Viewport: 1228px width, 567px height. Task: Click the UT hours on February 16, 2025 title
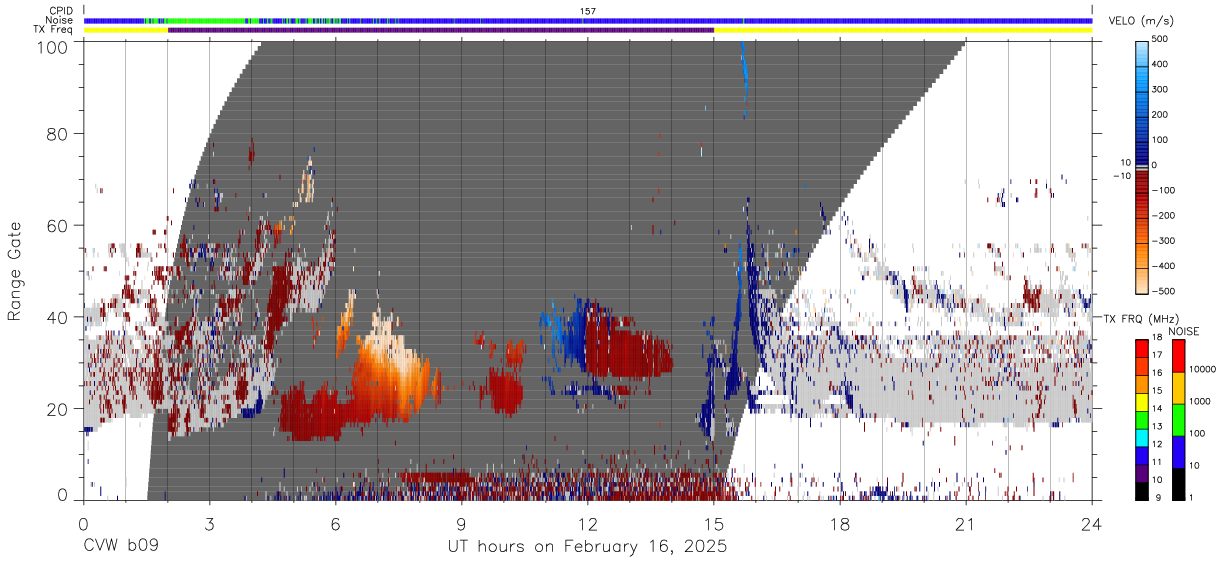tap(587, 548)
